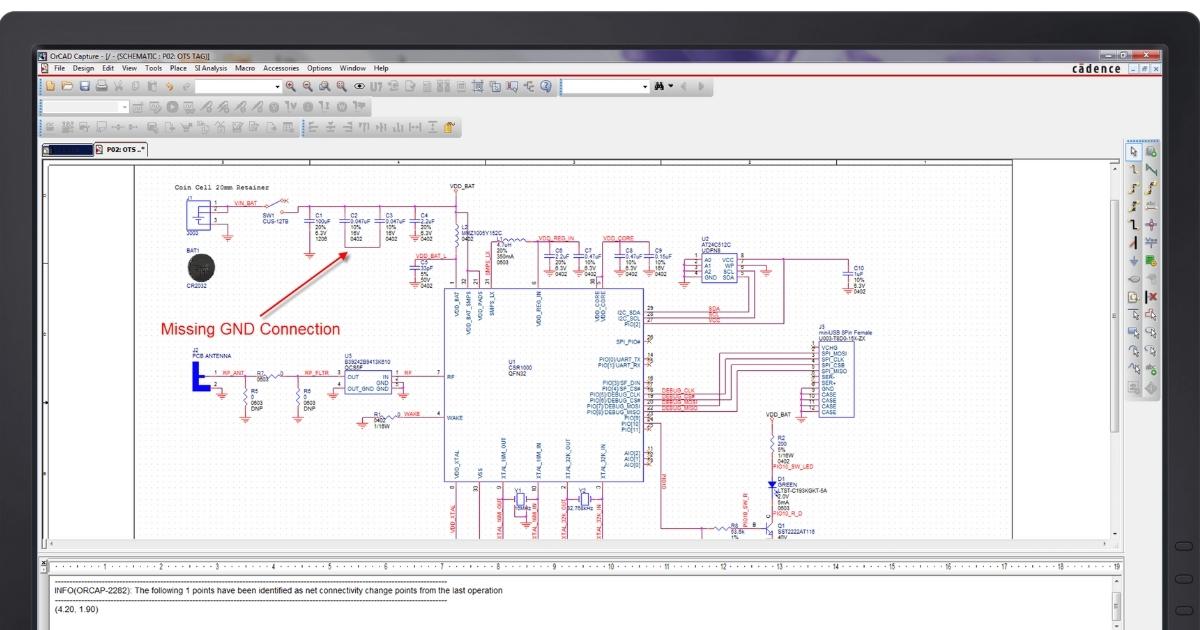Click the binoculars search icon
The height and width of the screenshot is (630, 1200).
(660, 86)
